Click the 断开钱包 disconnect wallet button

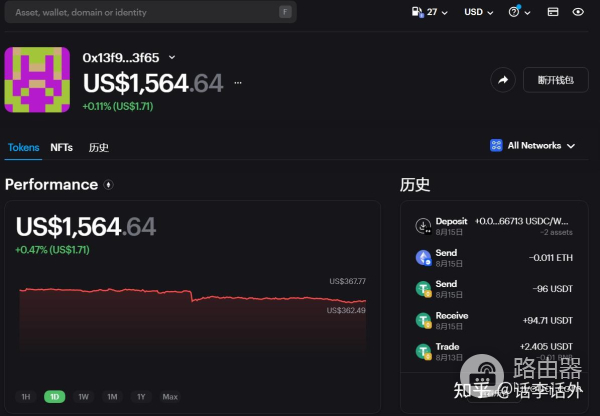(x=555, y=80)
